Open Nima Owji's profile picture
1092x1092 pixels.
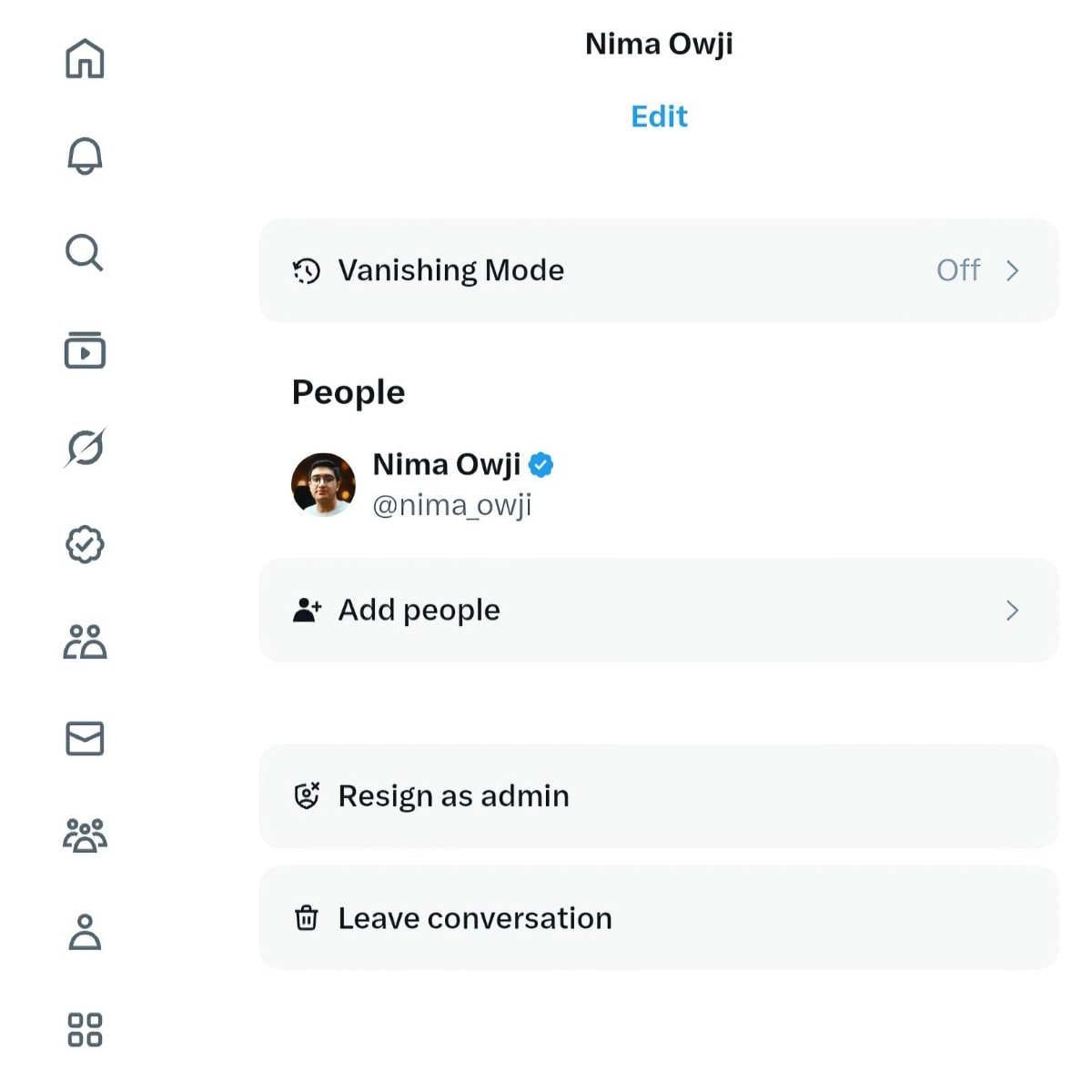point(323,484)
